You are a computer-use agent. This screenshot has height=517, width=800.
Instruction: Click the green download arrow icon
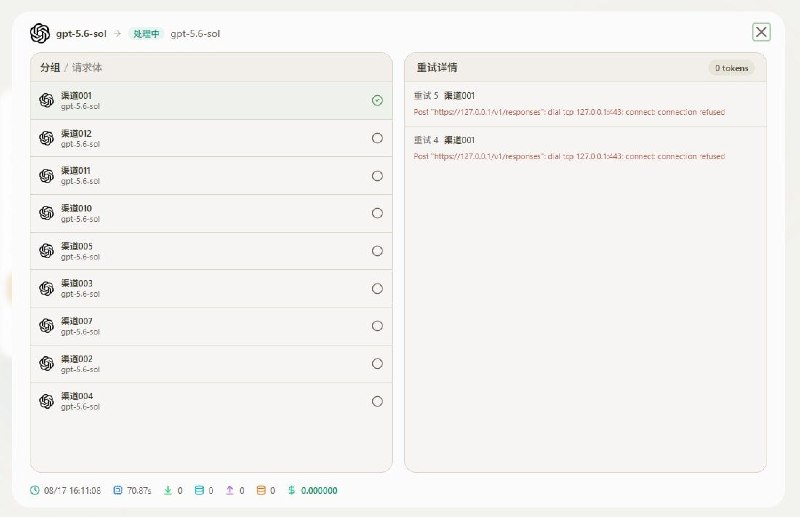coord(168,490)
